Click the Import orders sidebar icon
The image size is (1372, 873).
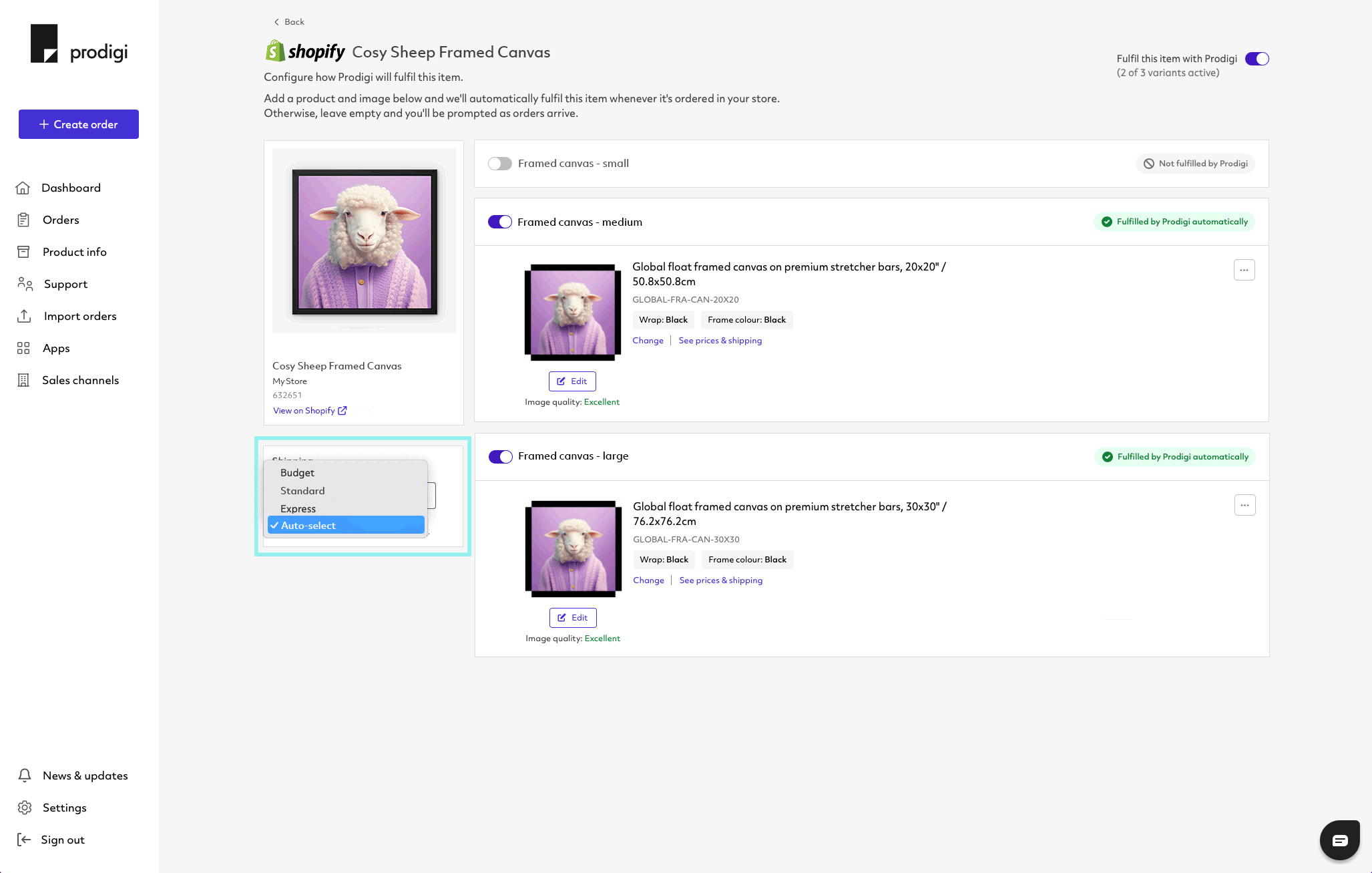(x=24, y=316)
